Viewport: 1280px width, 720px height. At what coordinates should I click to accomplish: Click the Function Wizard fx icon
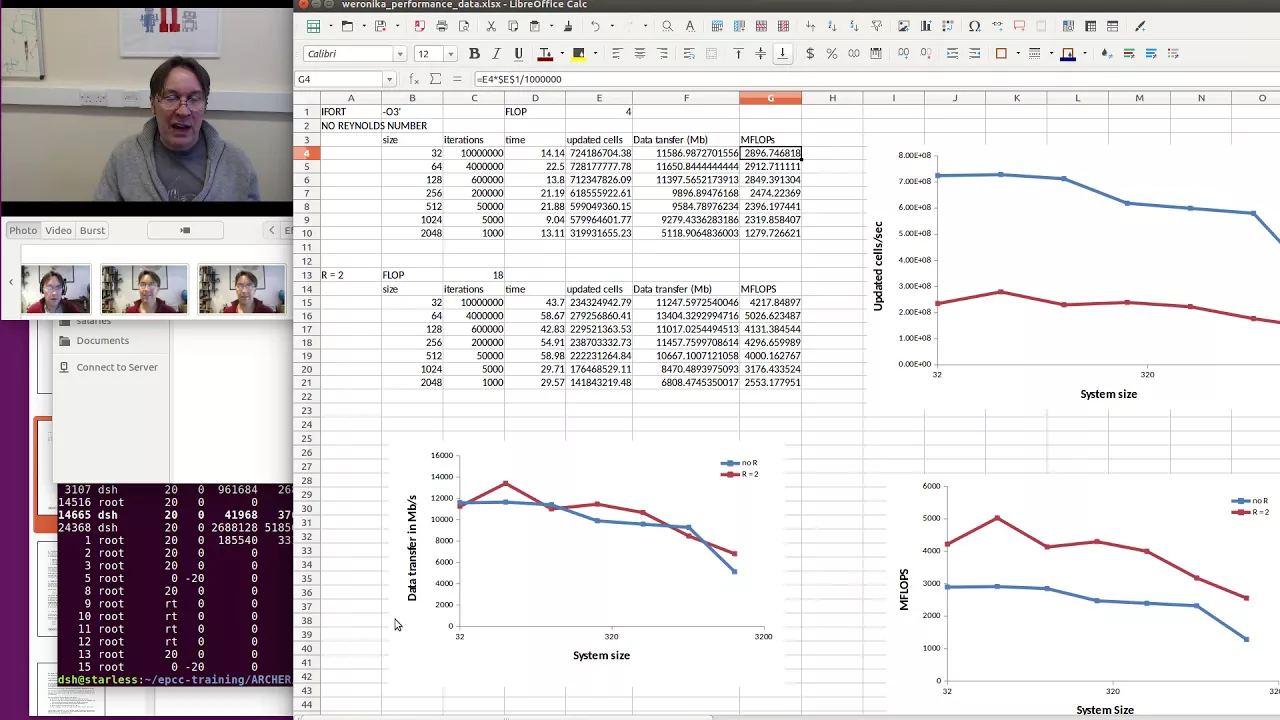pos(414,79)
